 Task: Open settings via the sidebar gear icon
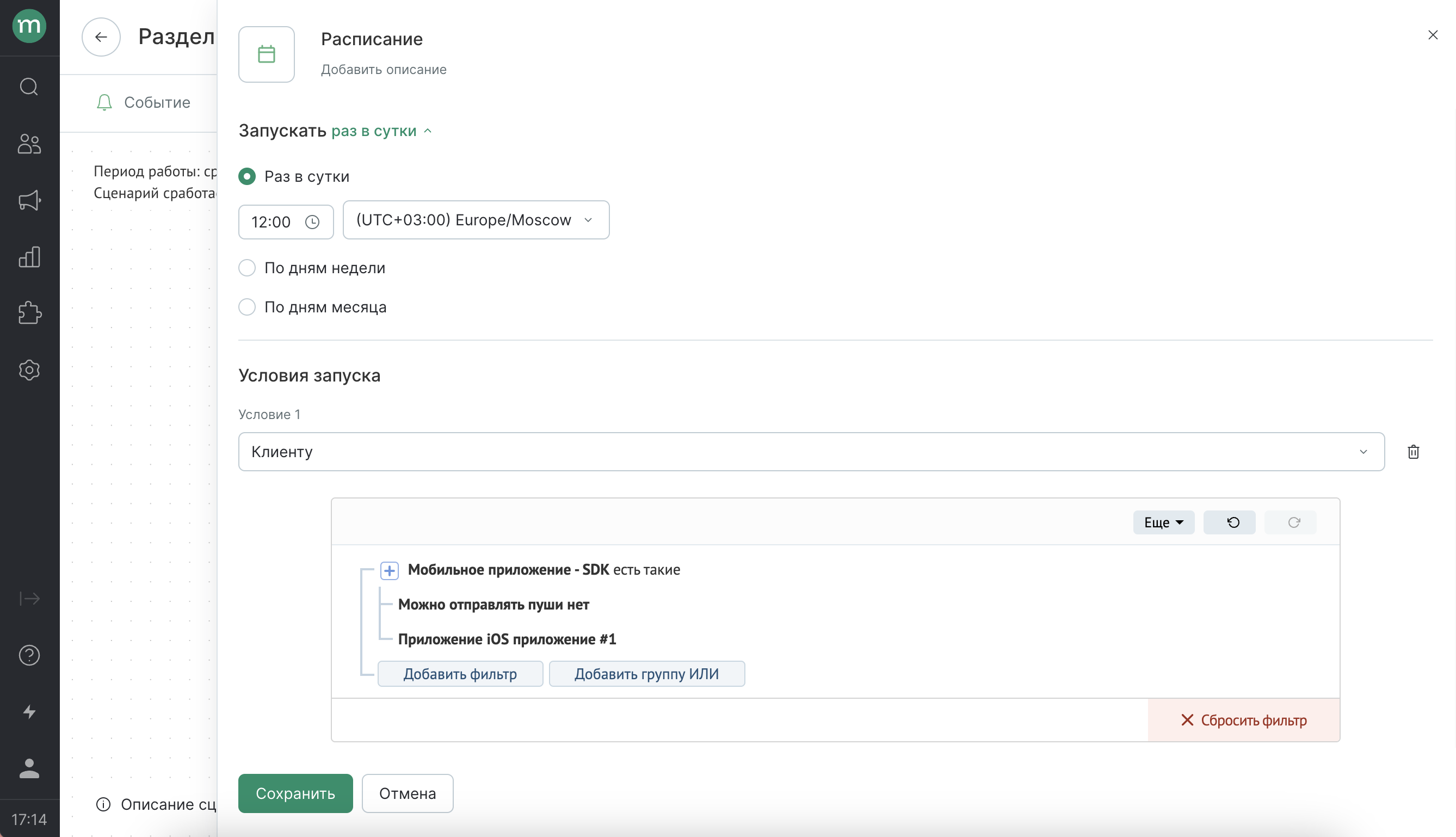[x=29, y=370]
